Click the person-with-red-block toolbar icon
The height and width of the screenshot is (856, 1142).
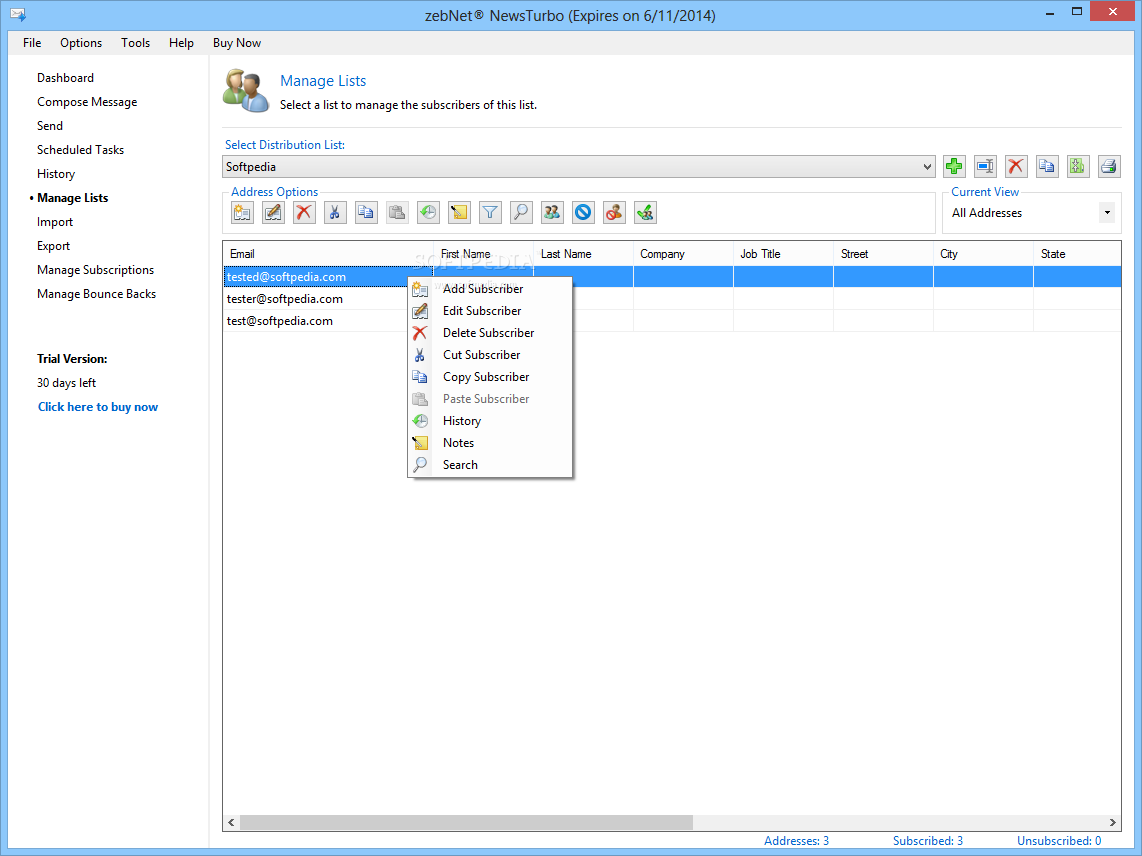[x=614, y=213]
